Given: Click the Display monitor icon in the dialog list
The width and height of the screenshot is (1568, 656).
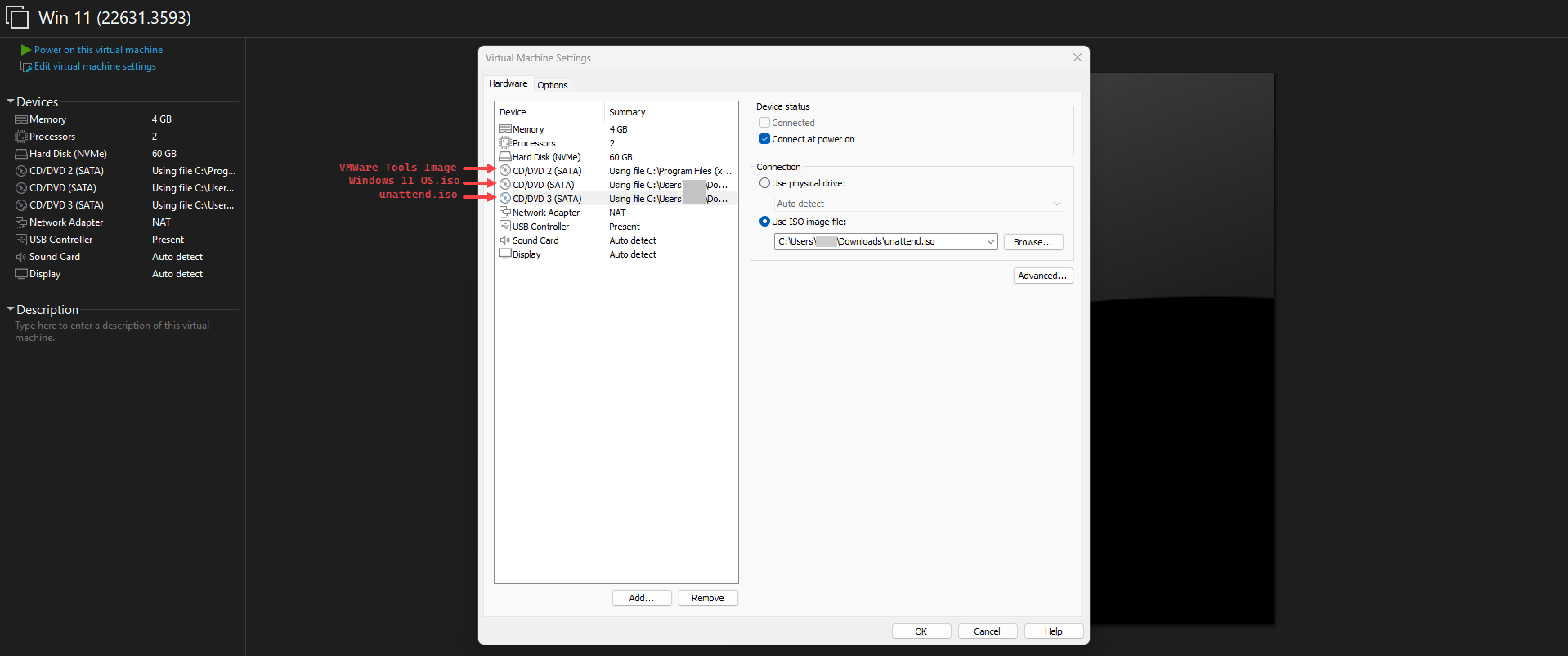Looking at the screenshot, I should pyautogui.click(x=505, y=254).
